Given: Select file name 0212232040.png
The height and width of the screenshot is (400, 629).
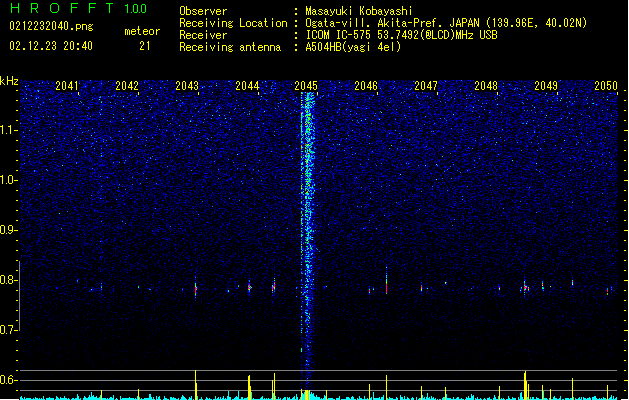Looking at the screenshot, I should [x=51, y=26].
